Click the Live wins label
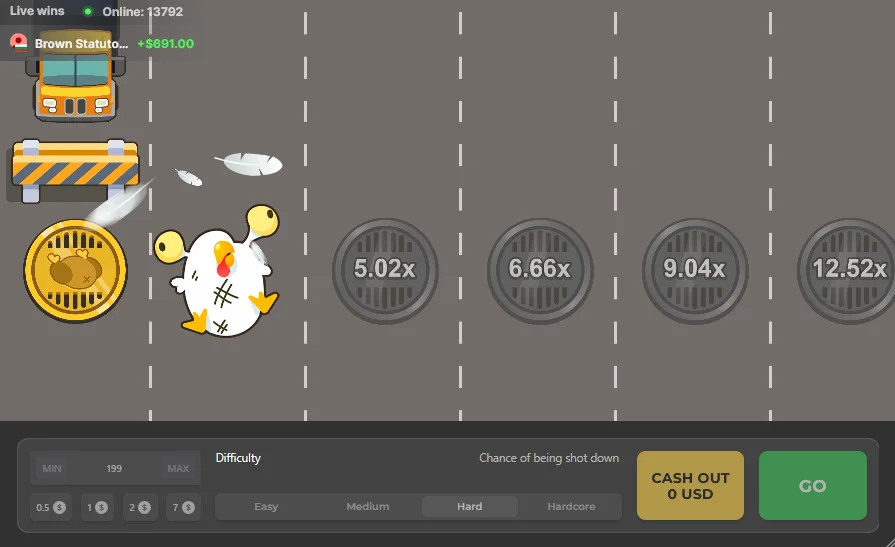 tap(37, 11)
